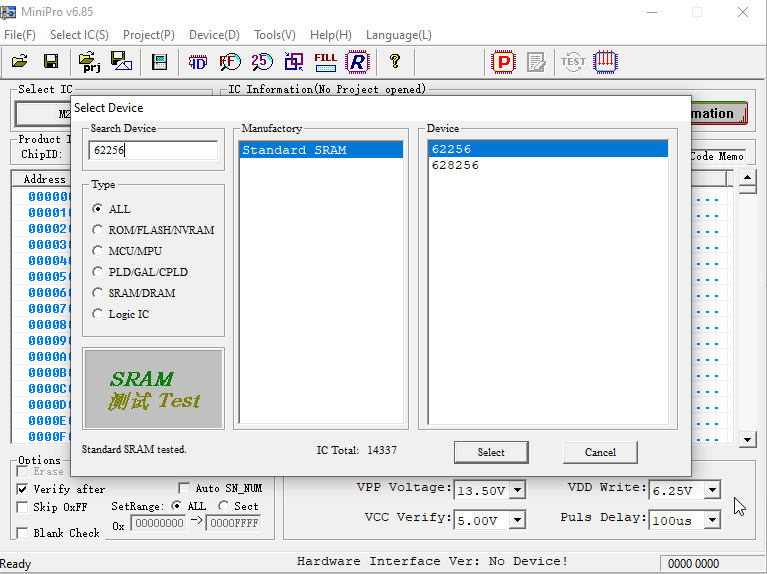Click the Read ID chip icon
This screenshot has width=767, height=574.
tap(198, 62)
